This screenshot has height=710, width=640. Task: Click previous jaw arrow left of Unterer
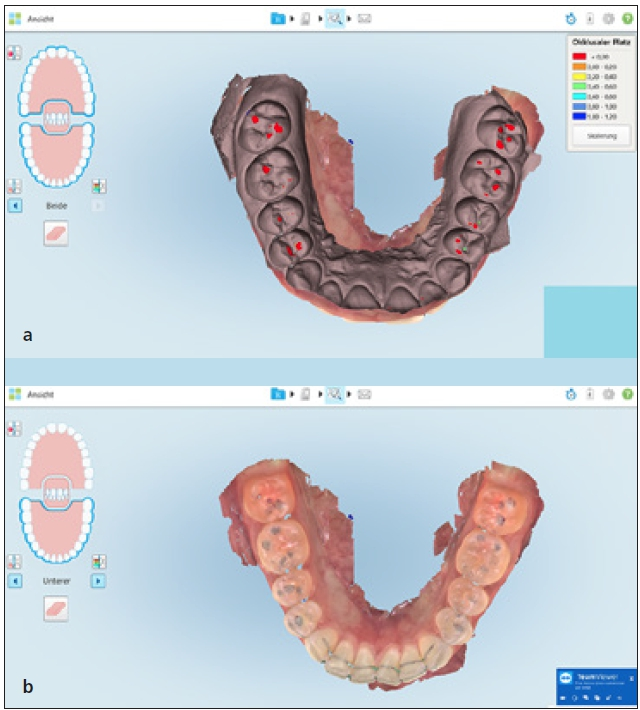(14, 580)
